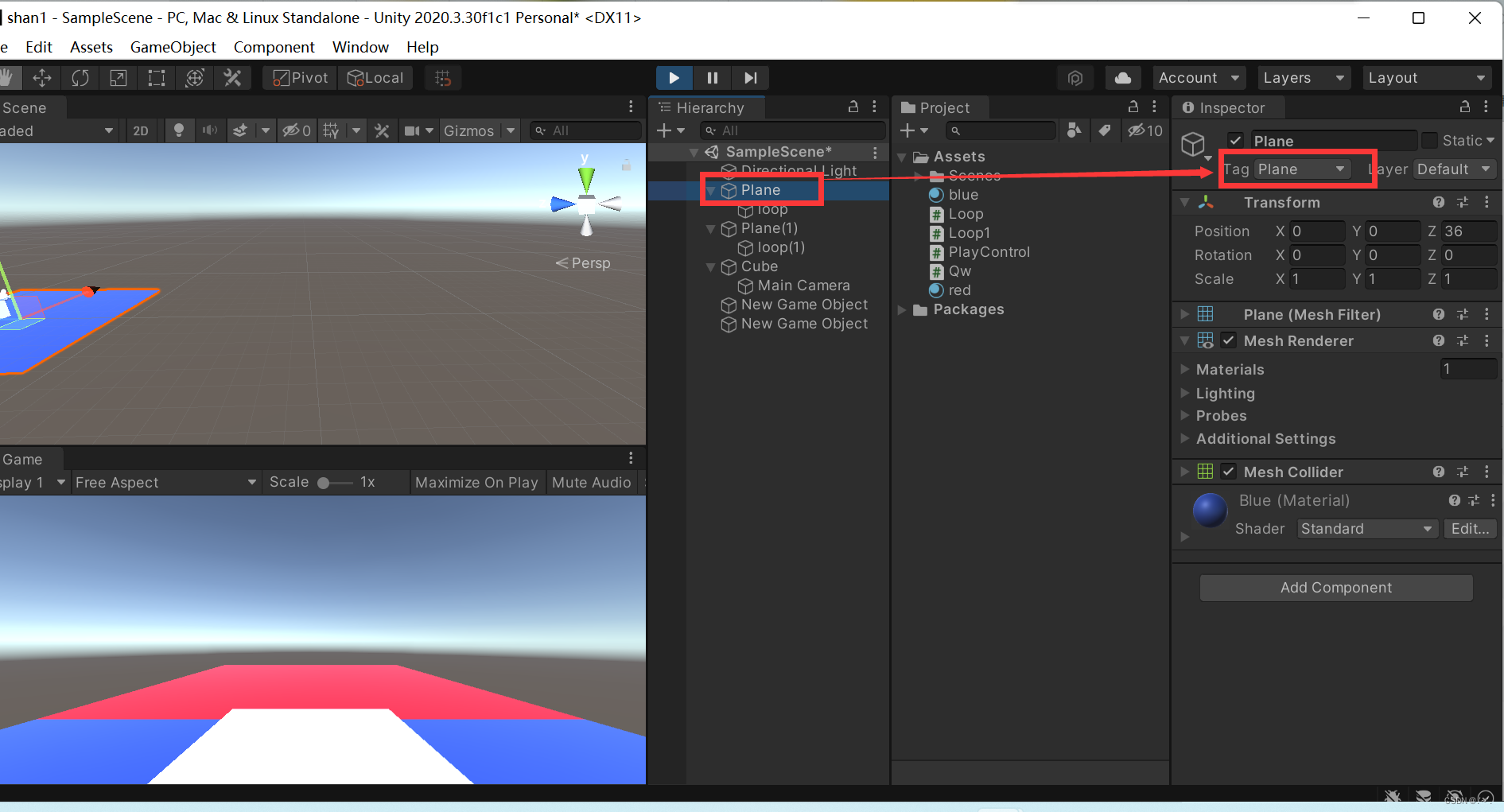This screenshot has width=1504, height=812.
Task: Open the Tag dropdown in Inspector
Action: click(x=1302, y=169)
